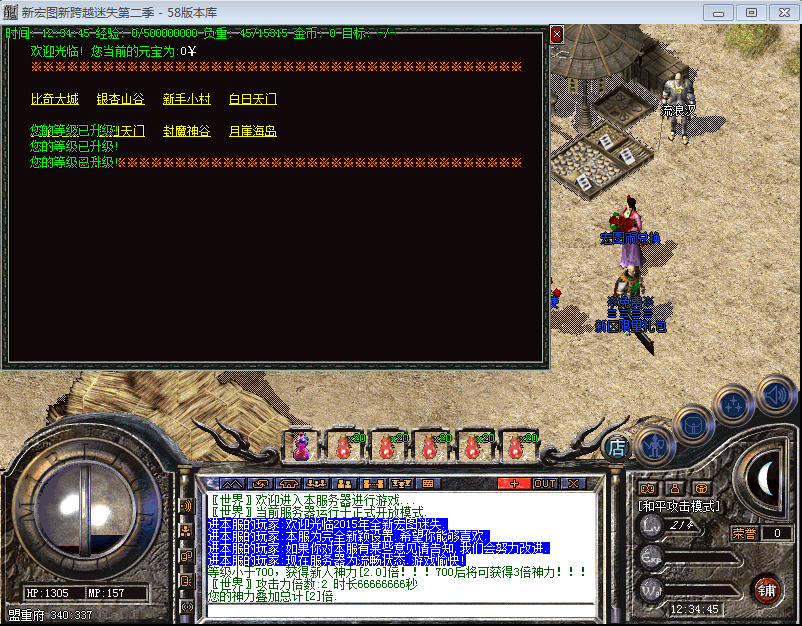Viewport: 802px width, 626px height.
Task: Click the Exp circle icon
Action: coord(651,558)
